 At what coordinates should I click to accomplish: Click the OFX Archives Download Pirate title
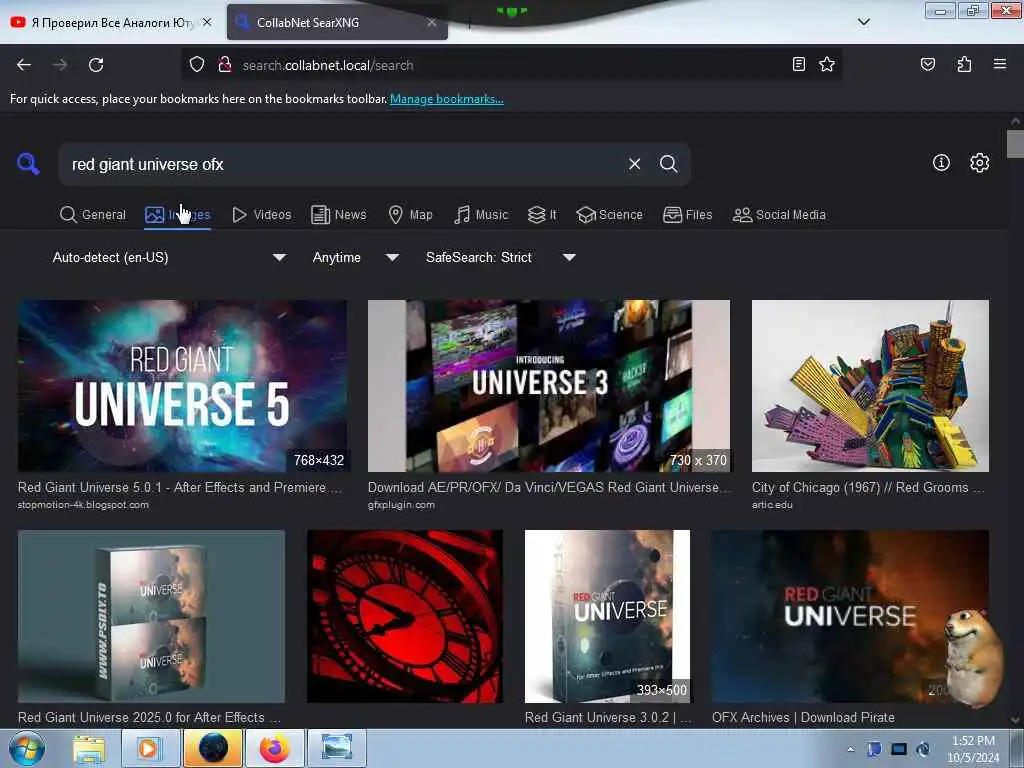click(803, 717)
